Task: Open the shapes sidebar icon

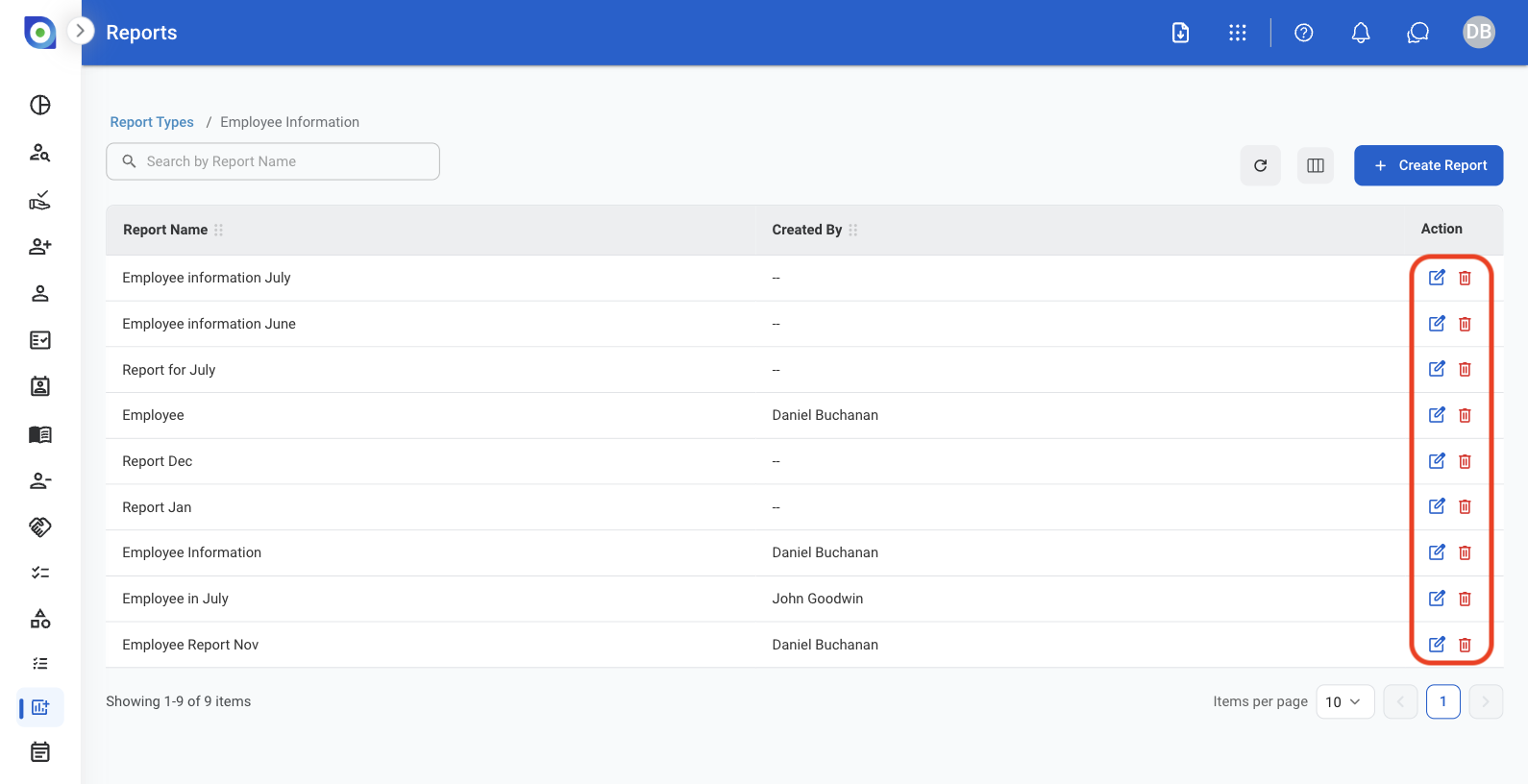Action: (40, 619)
